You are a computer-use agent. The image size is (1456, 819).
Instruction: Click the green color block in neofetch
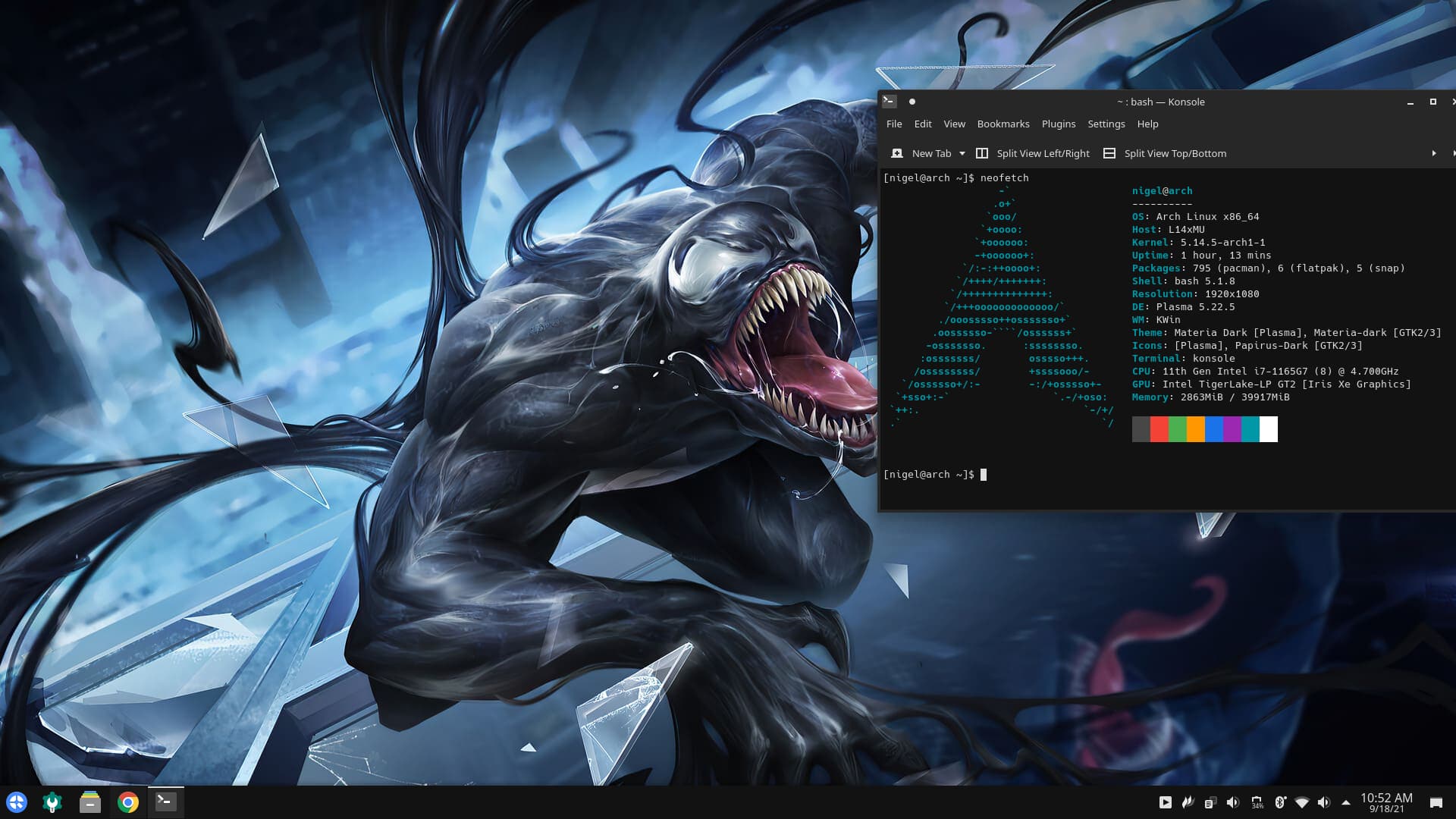coord(1178,429)
